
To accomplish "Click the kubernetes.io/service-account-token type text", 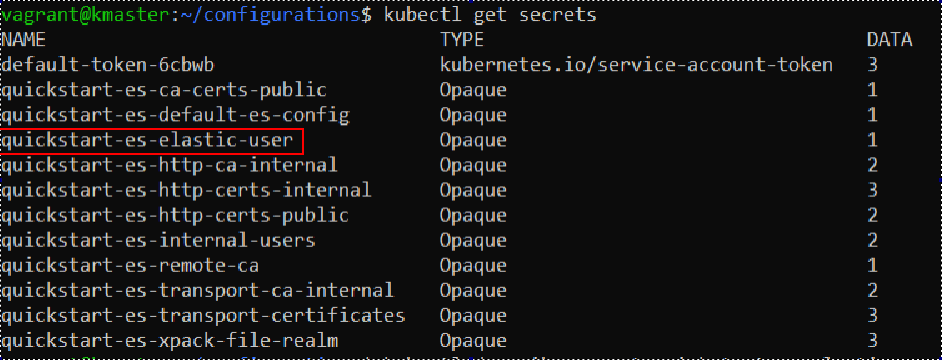I will tap(636, 65).
